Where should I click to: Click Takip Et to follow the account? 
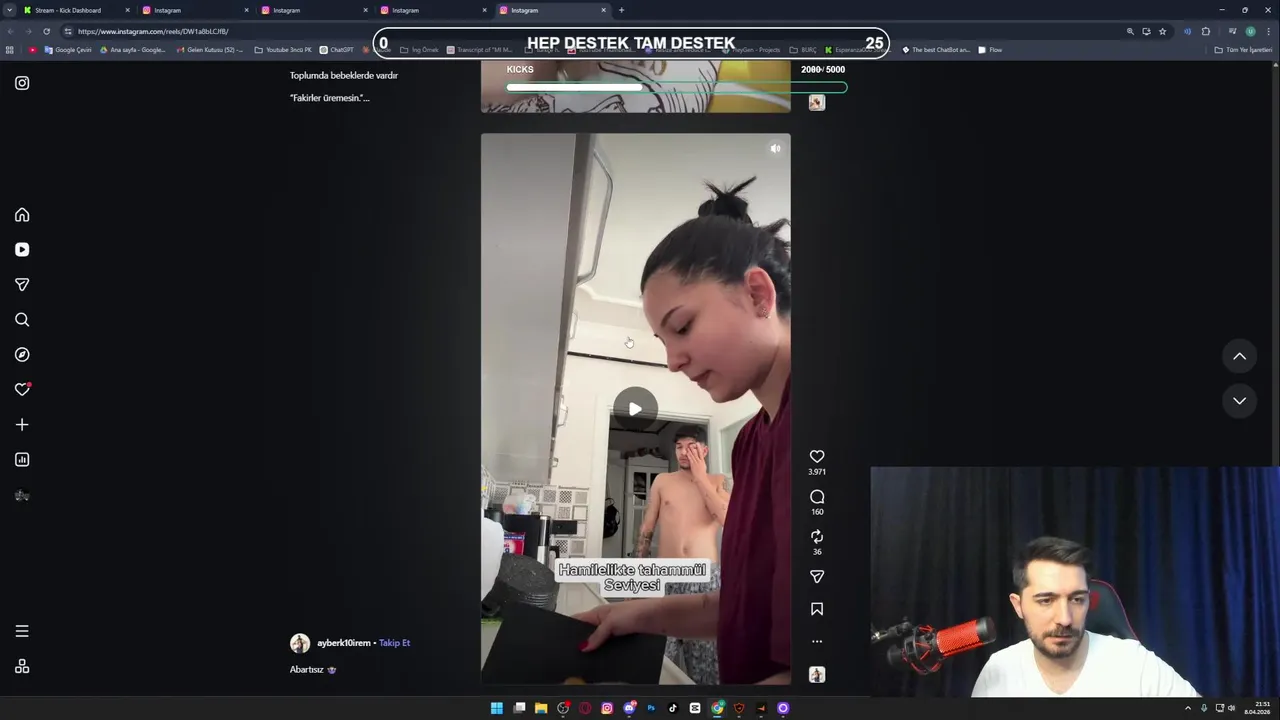point(394,643)
